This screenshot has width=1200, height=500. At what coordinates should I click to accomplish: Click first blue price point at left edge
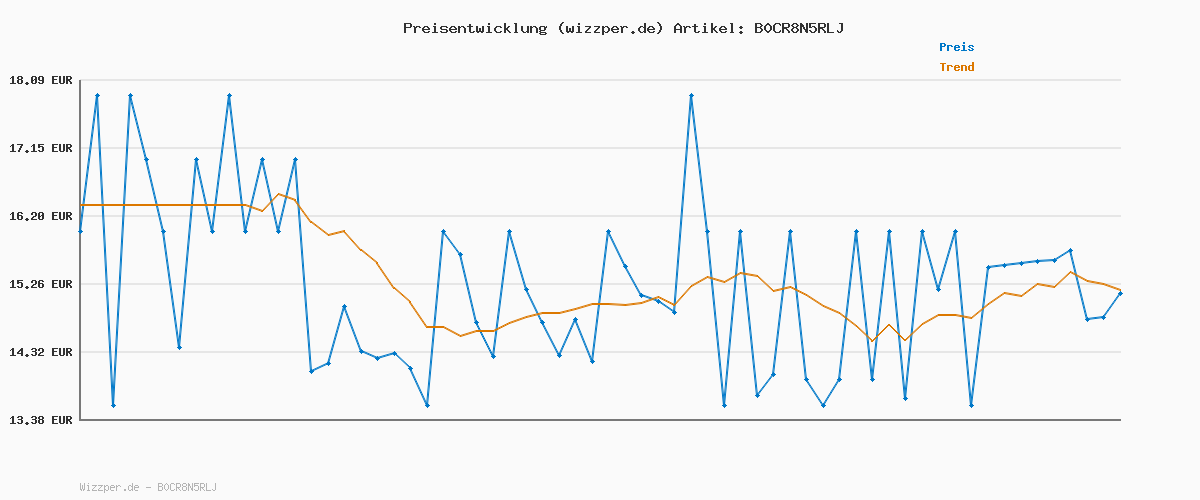tap(81, 231)
